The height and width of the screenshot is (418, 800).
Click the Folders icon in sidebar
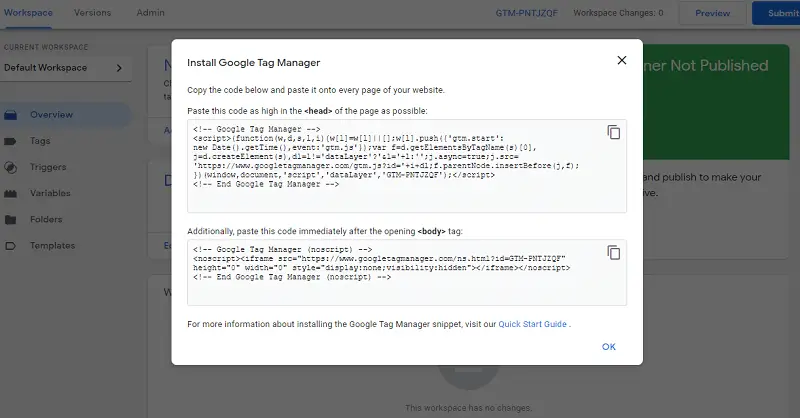11,219
